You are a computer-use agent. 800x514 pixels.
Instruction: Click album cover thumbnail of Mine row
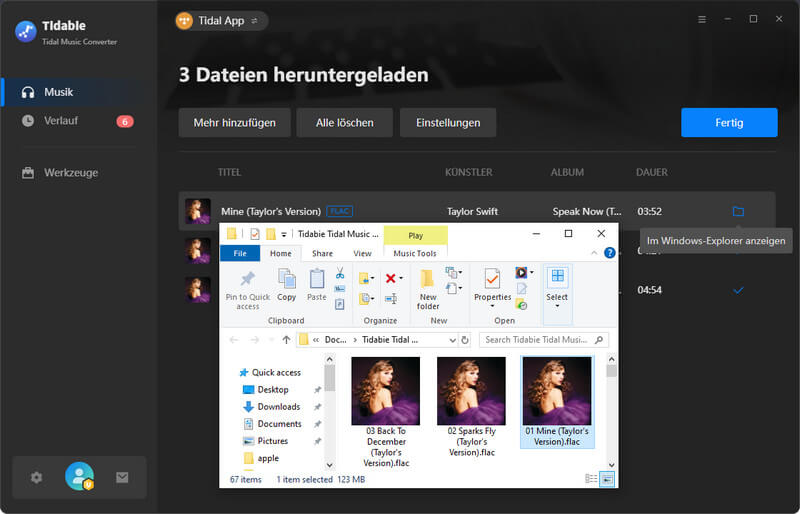pos(197,211)
